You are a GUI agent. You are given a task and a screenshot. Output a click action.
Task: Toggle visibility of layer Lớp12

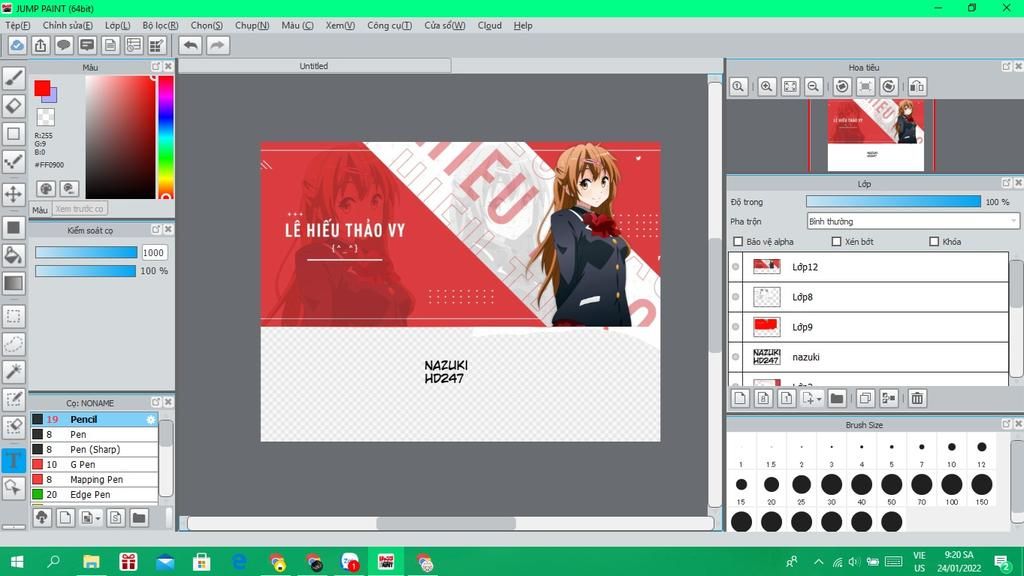[736, 266]
